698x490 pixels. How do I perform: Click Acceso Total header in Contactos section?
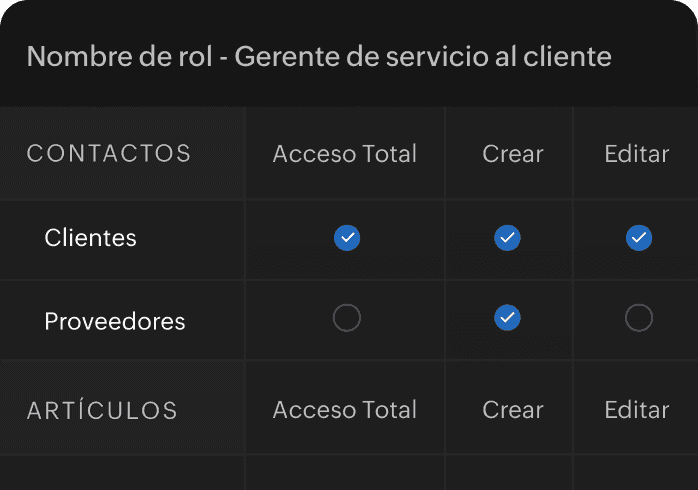click(345, 154)
